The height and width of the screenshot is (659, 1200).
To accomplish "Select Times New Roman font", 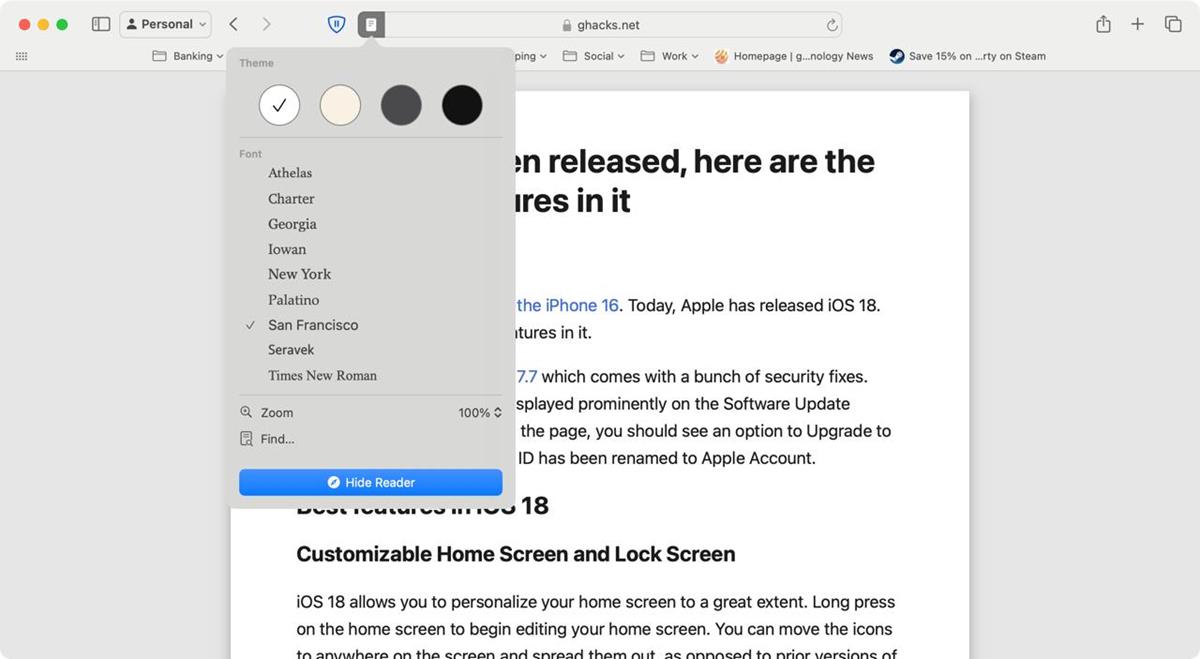I will (x=322, y=376).
